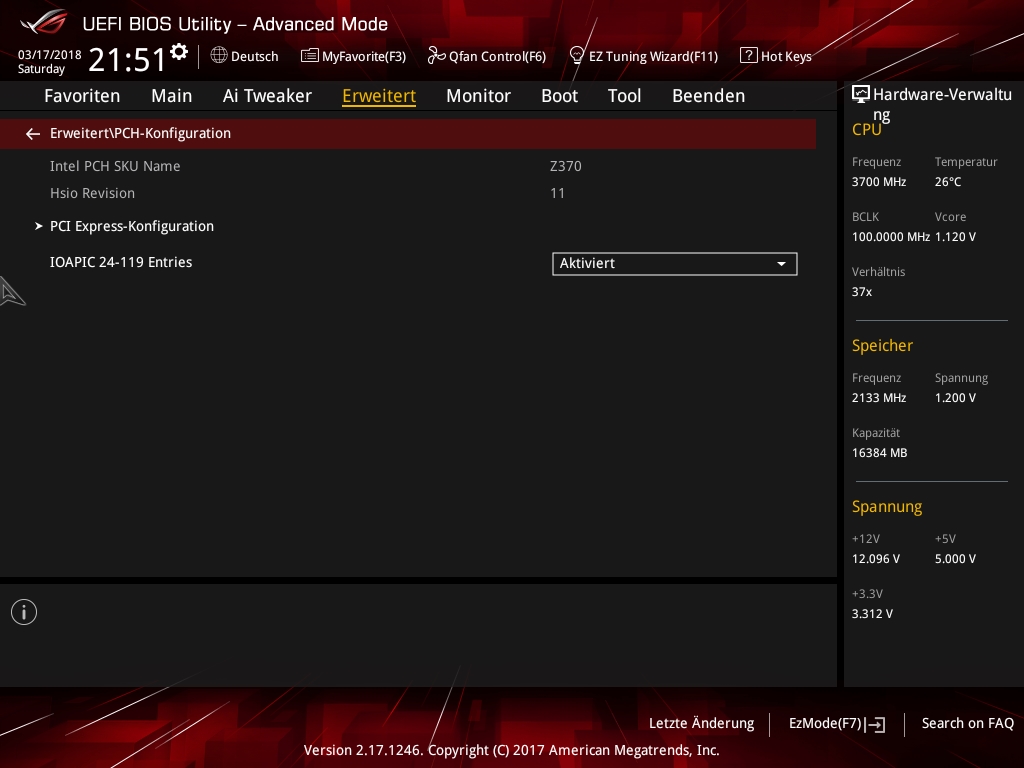Click the Verhältnis value 37x
The width and height of the screenshot is (1024, 768).
click(x=862, y=291)
